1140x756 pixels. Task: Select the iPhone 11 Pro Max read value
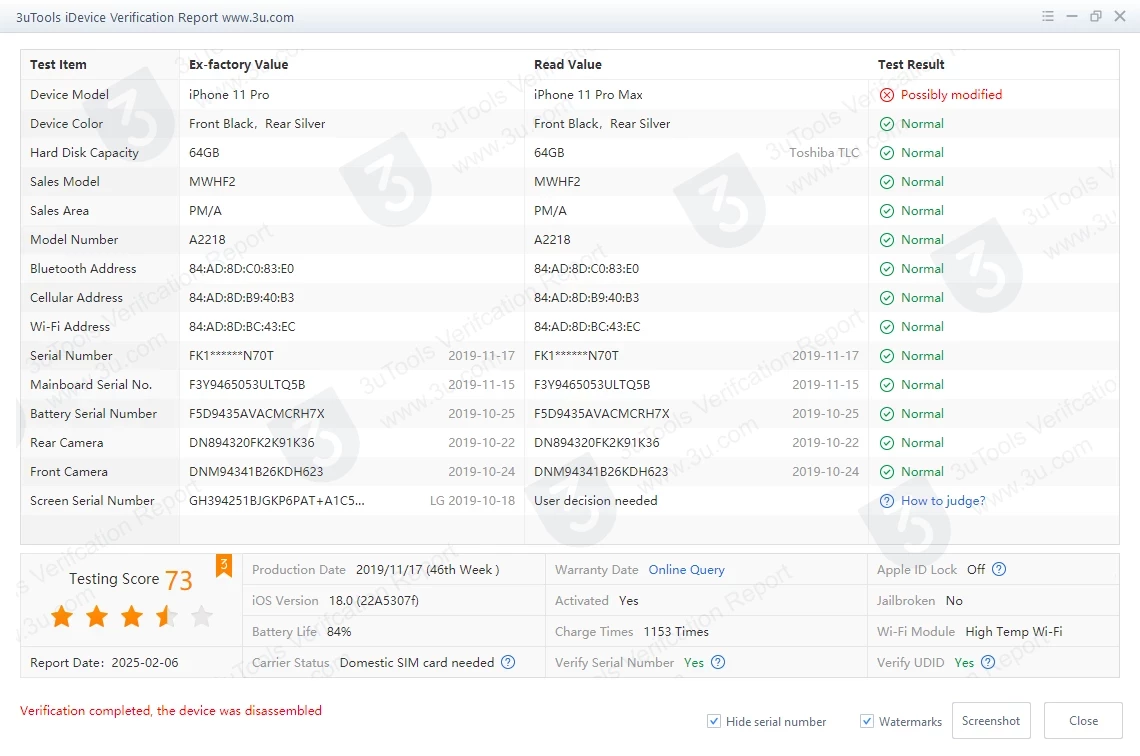point(588,94)
